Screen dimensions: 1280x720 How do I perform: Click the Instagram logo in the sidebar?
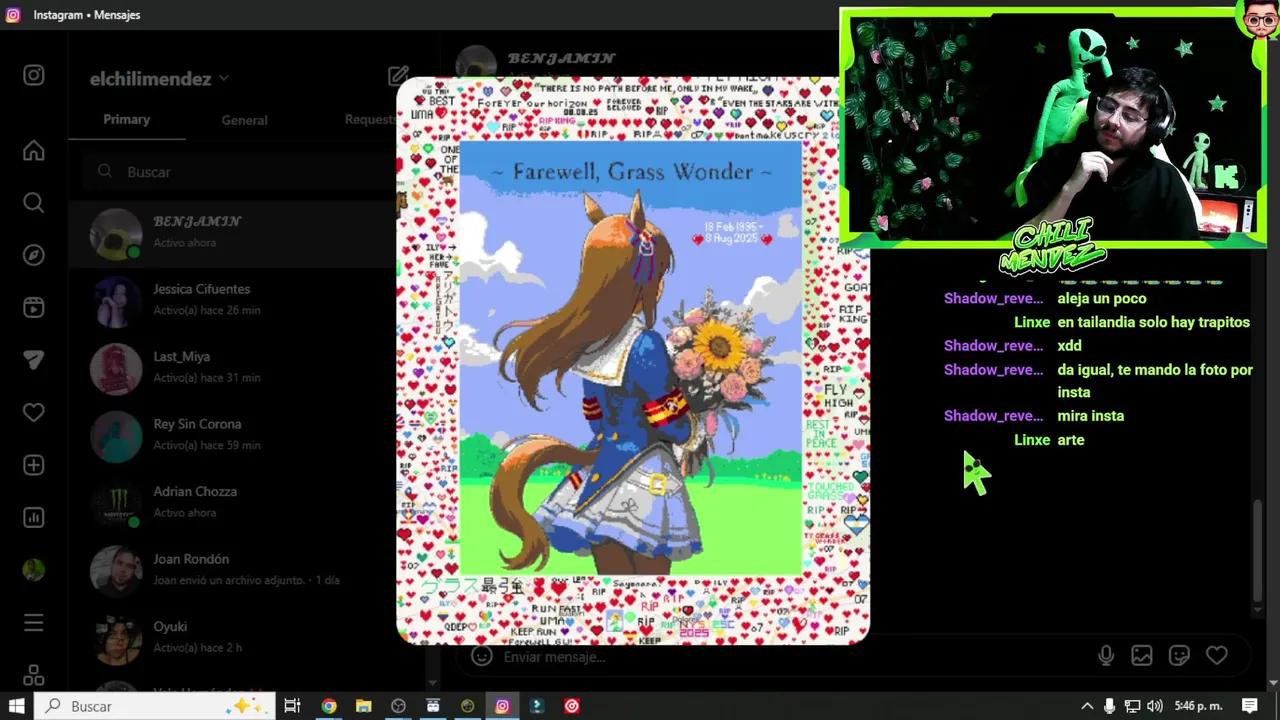pos(34,76)
